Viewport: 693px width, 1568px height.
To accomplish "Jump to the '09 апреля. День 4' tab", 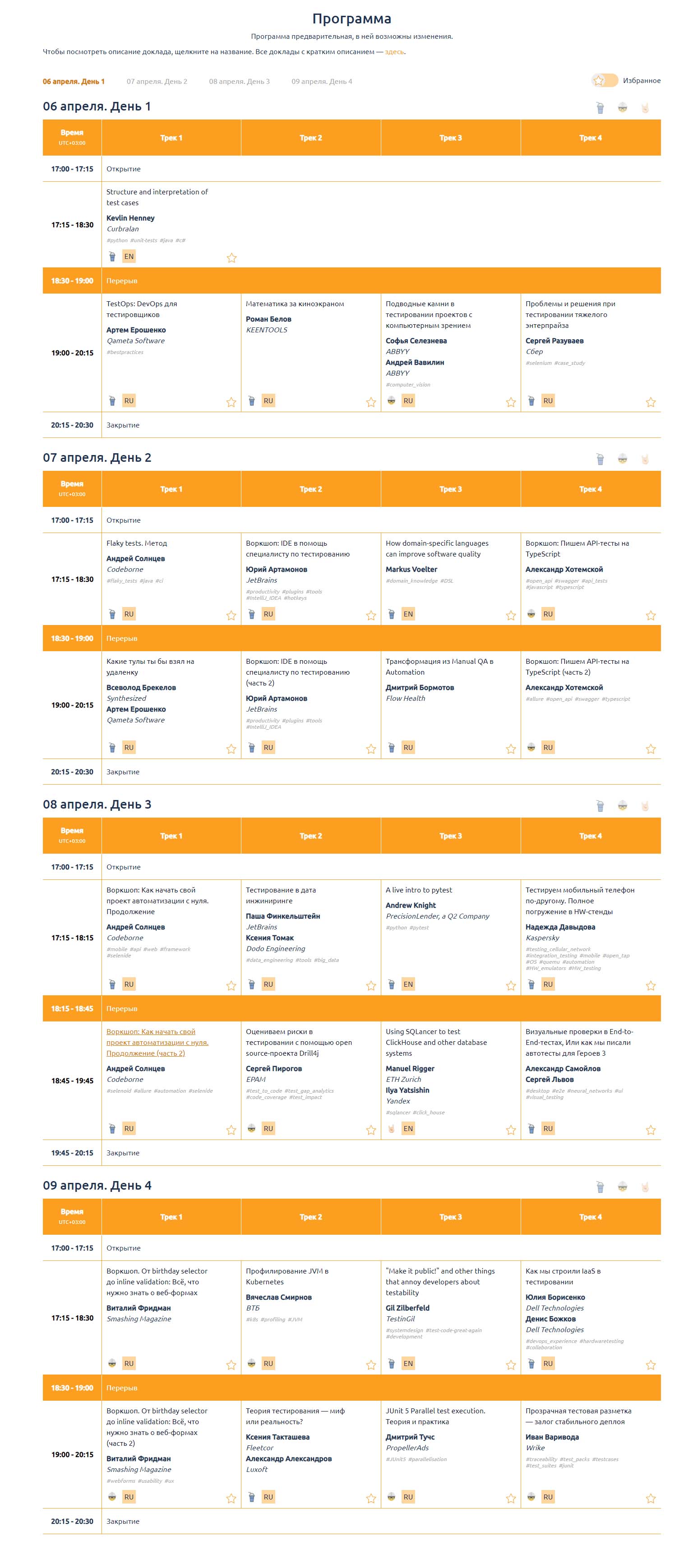I will tap(322, 82).
